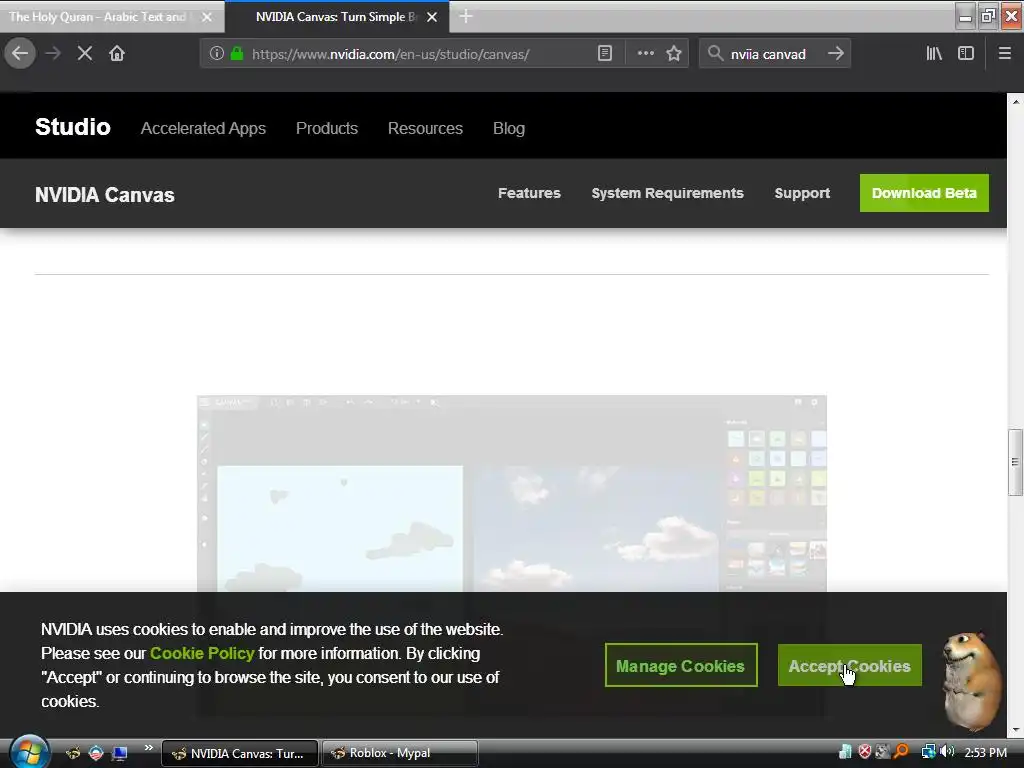This screenshot has width=1024, height=768.
Task: Click the scrollbar down arrow
Action: (1015, 729)
